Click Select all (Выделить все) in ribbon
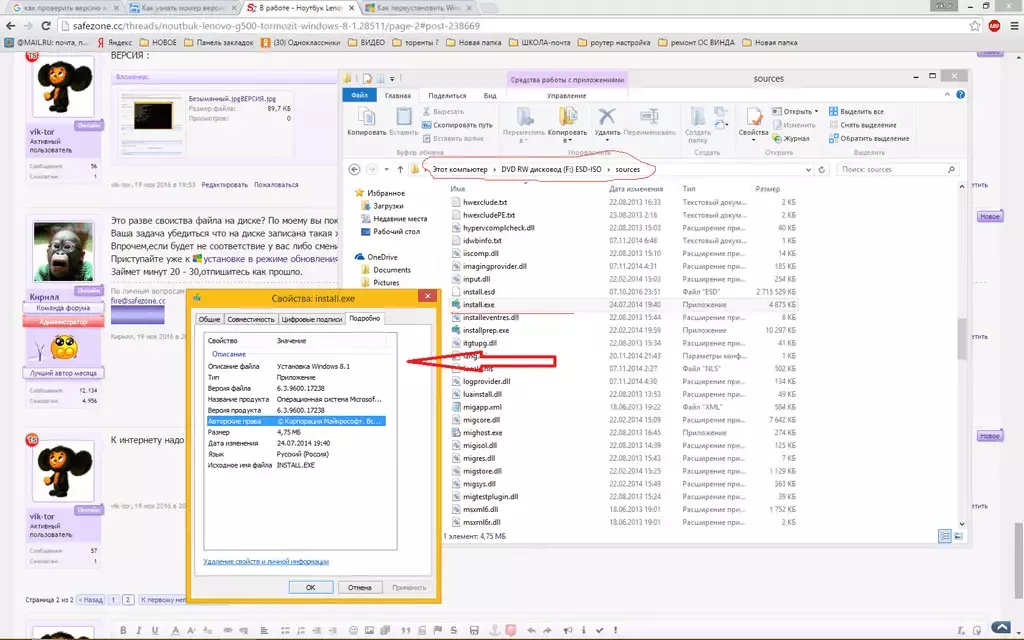Screen dimensions: 1024x640 point(856,112)
